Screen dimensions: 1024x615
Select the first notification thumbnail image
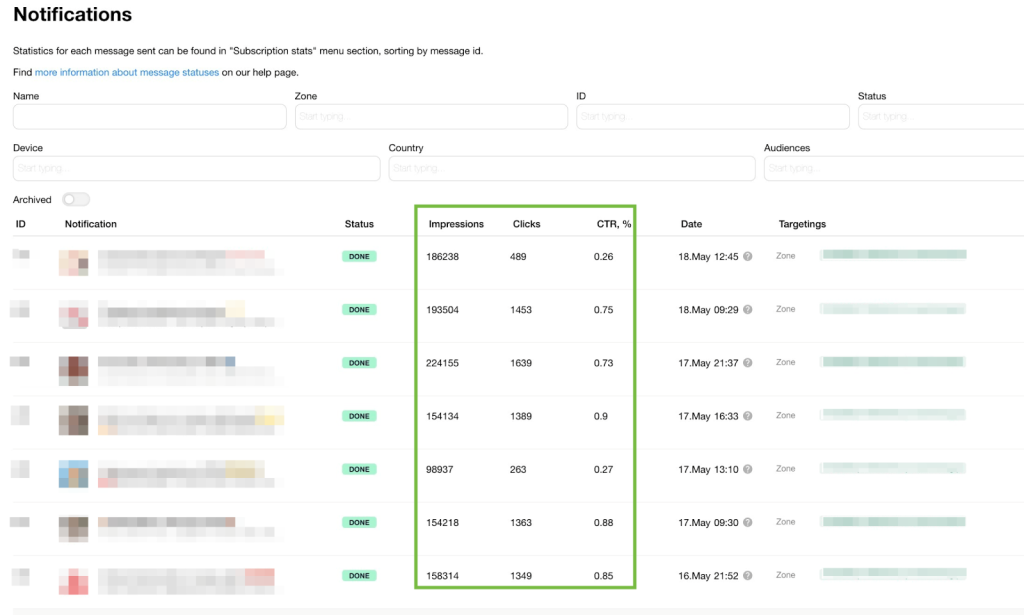point(75,263)
